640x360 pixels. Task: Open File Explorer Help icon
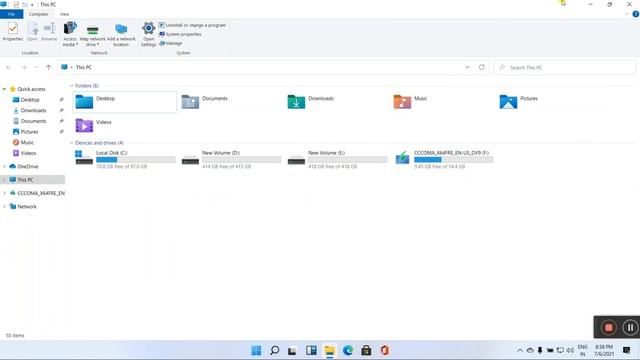point(636,14)
